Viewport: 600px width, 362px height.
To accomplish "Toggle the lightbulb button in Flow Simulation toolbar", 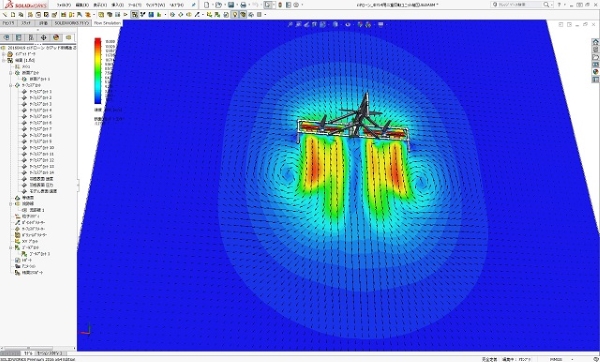I will pos(235,15).
